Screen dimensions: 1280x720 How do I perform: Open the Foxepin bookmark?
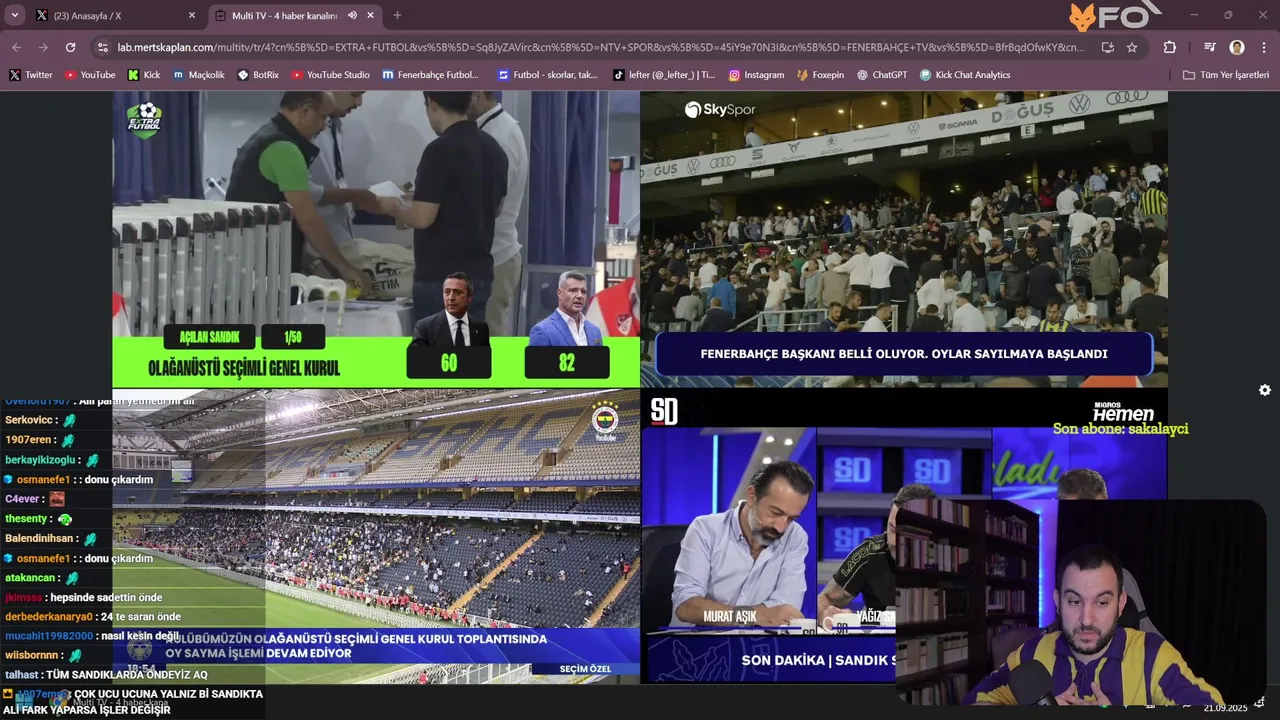point(820,75)
